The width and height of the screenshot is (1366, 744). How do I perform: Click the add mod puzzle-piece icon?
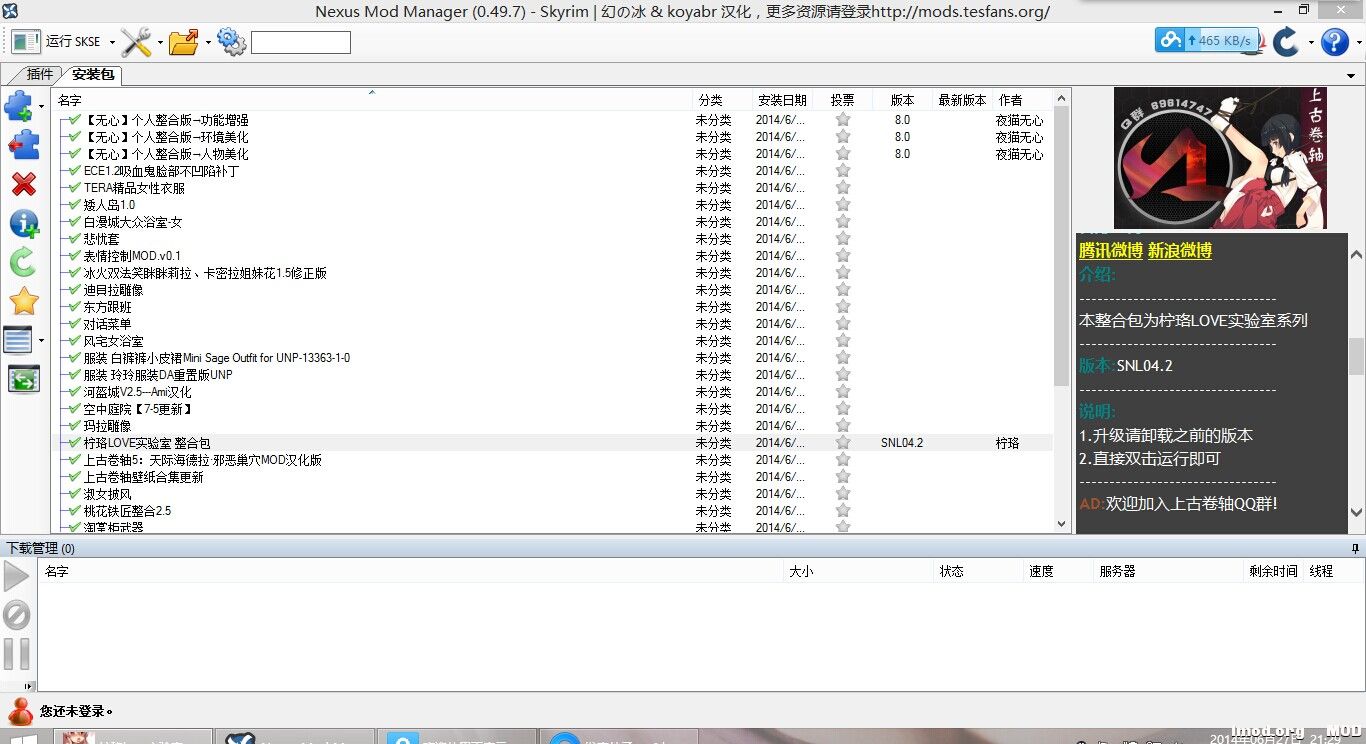click(20, 105)
